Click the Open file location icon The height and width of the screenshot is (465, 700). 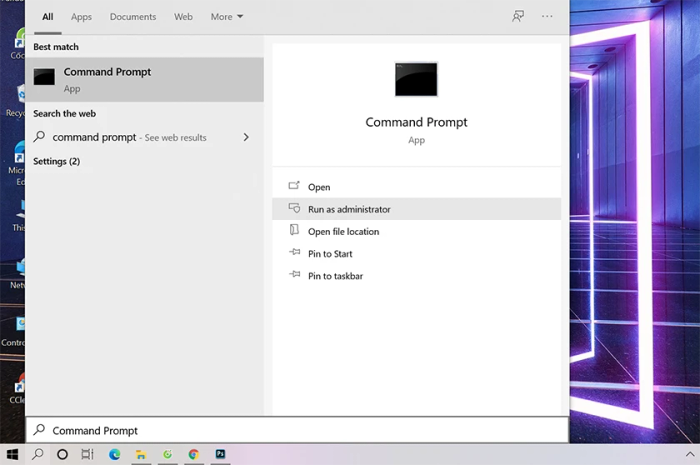pos(294,229)
